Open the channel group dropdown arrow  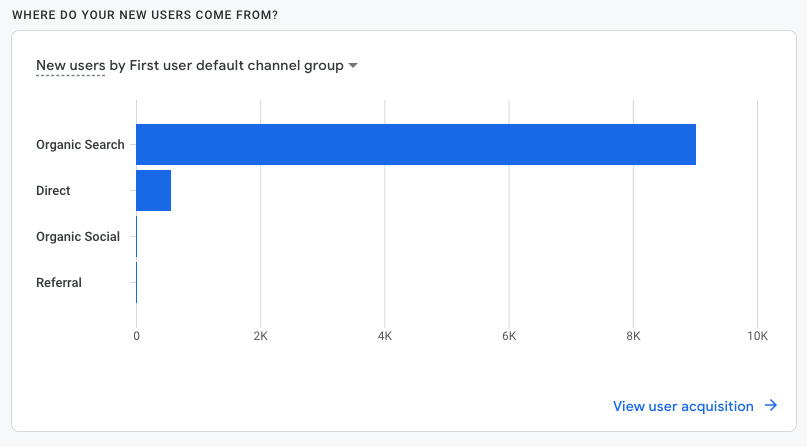(353, 66)
